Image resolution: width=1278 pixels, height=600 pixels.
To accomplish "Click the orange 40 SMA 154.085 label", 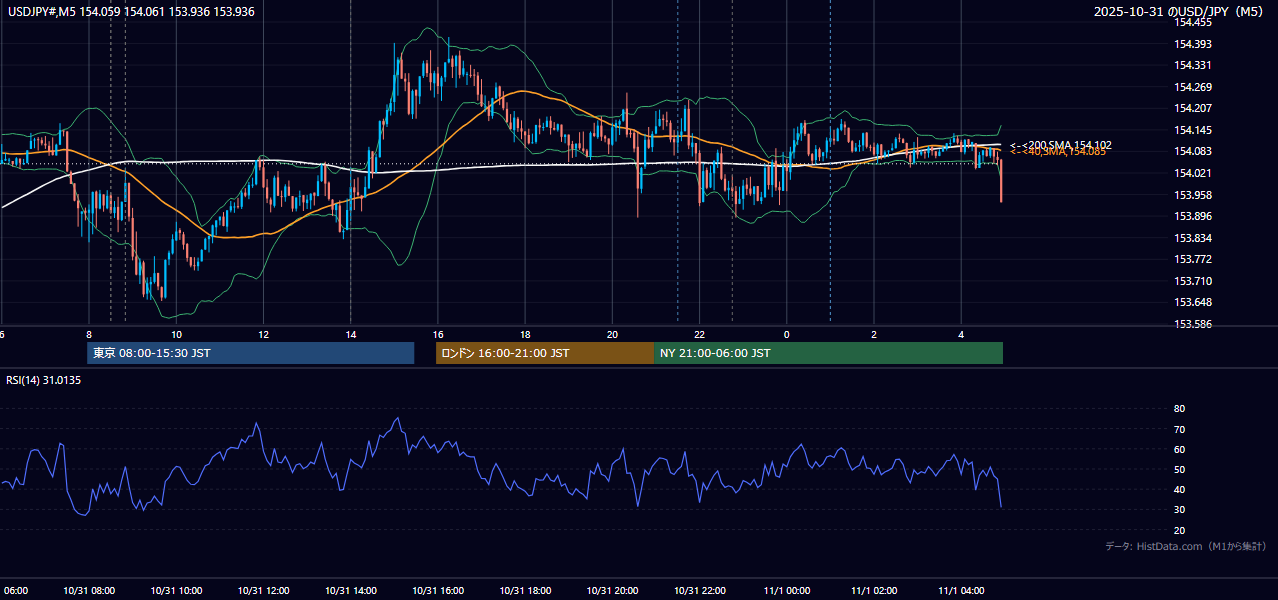I will [x=1058, y=152].
